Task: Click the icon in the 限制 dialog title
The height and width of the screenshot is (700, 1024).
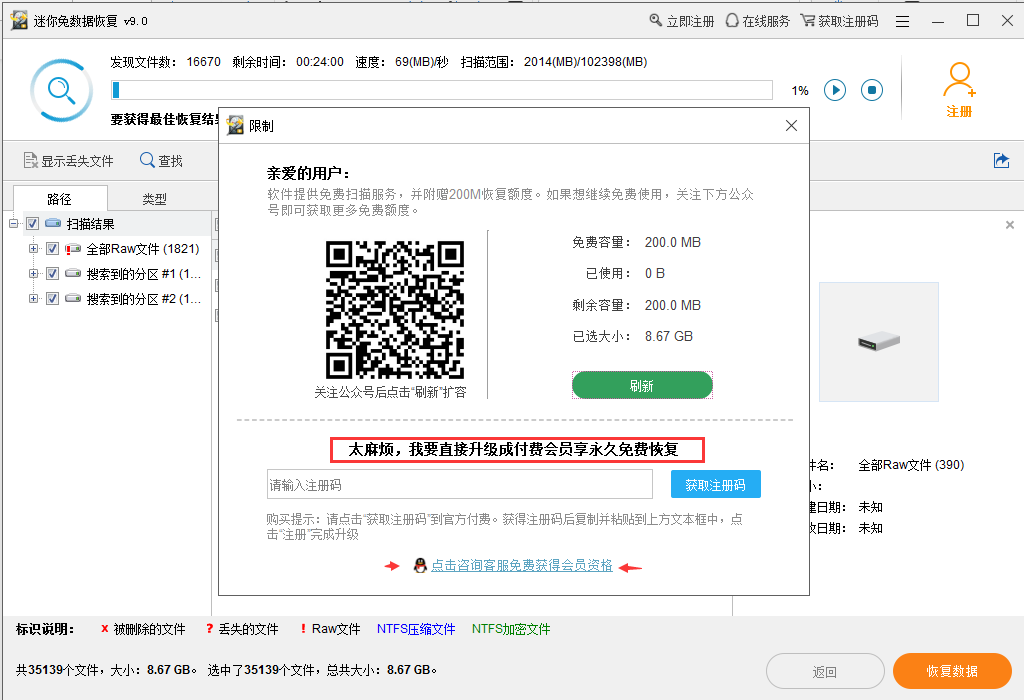Action: pos(235,125)
